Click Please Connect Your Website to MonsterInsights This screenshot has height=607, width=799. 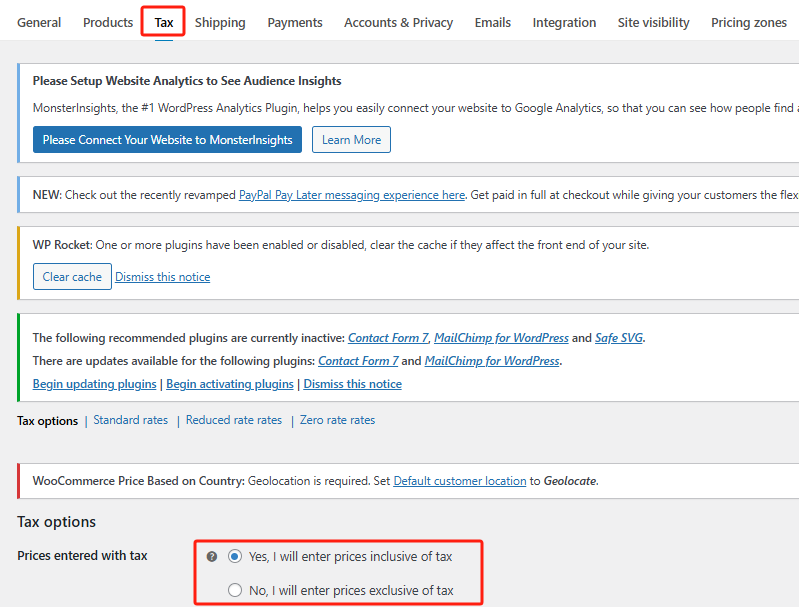167,140
